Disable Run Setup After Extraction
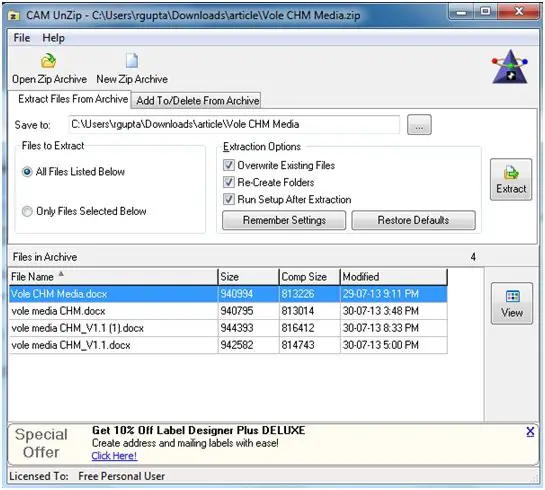This screenshot has height=490, width=545. pyautogui.click(x=228, y=199)
